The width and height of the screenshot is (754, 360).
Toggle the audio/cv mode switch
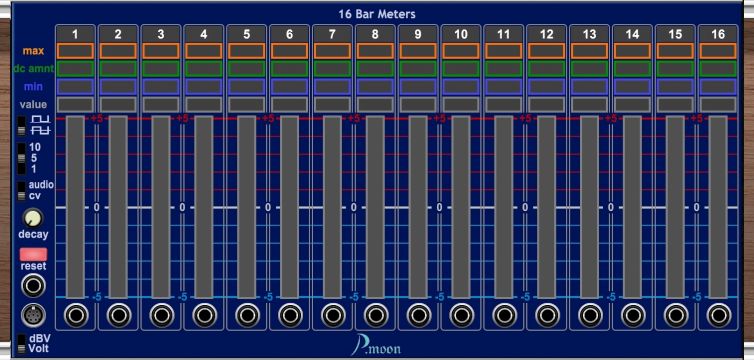pos(21,190)
